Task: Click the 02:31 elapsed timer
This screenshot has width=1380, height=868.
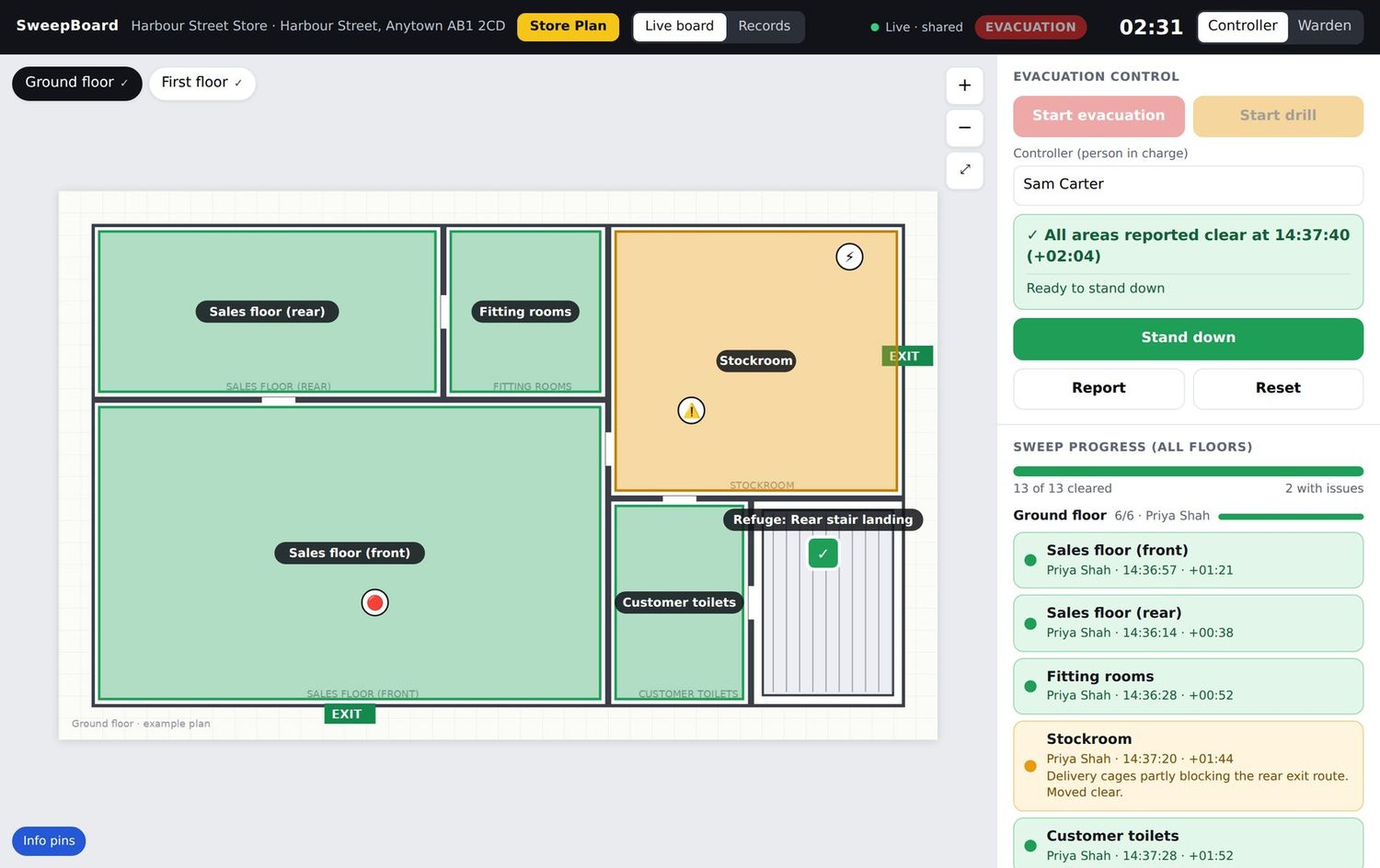Action: (1151, 27)
